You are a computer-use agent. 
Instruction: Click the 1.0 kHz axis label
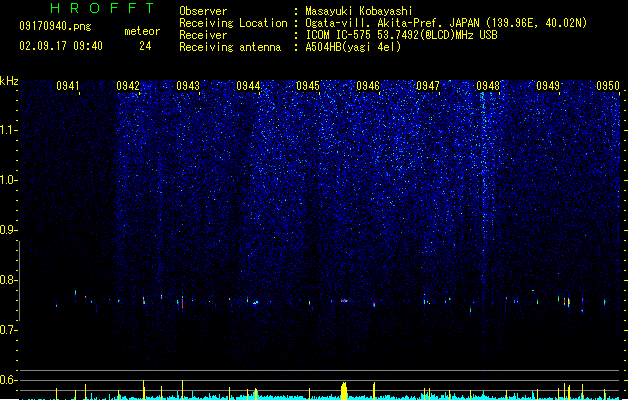tap(9, 180)
